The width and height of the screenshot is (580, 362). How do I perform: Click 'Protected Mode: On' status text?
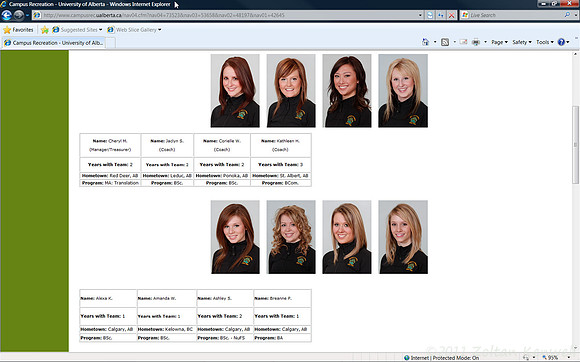(x=456, y=358)
